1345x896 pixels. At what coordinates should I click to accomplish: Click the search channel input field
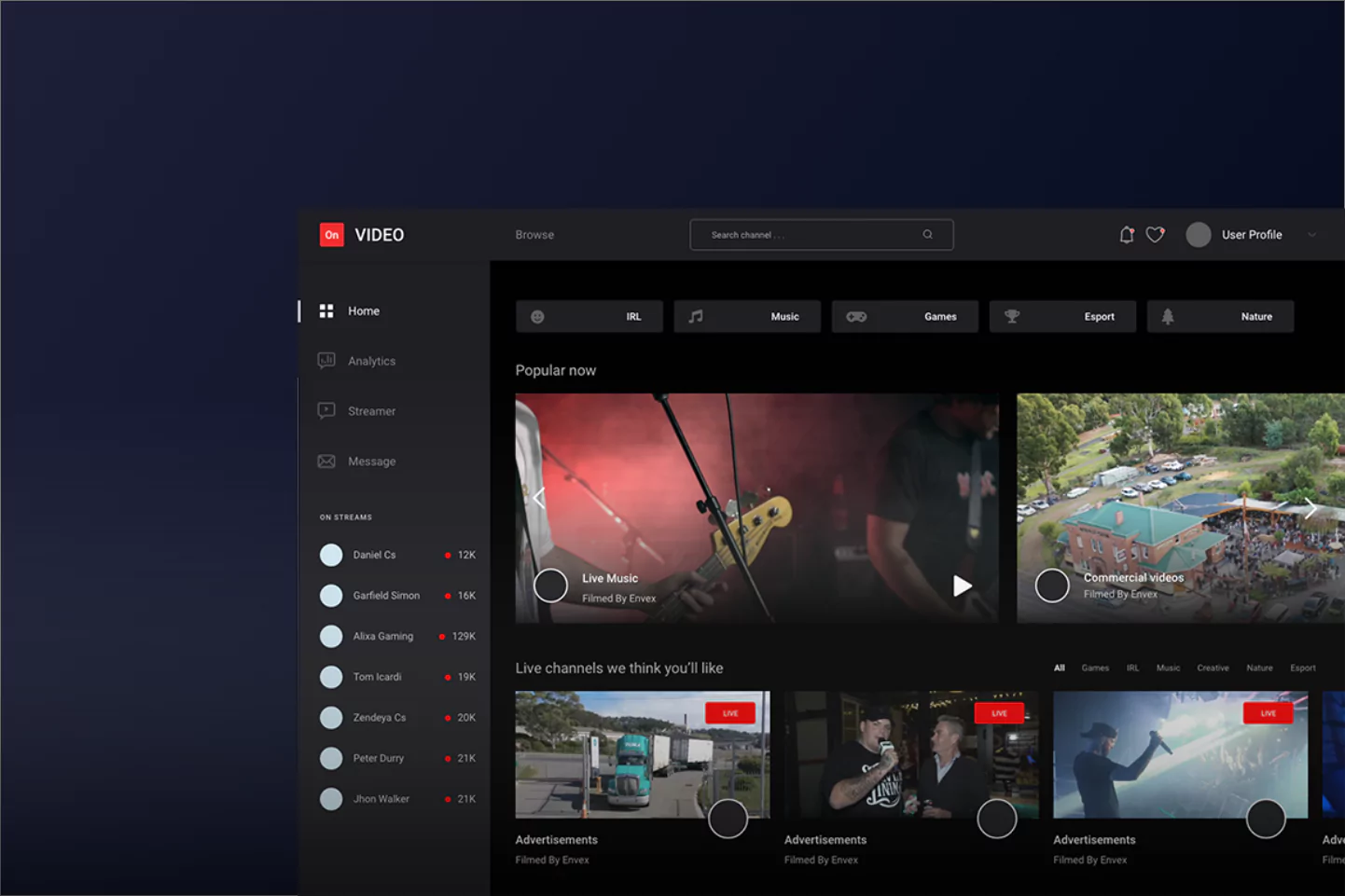(x=821, y=234)
